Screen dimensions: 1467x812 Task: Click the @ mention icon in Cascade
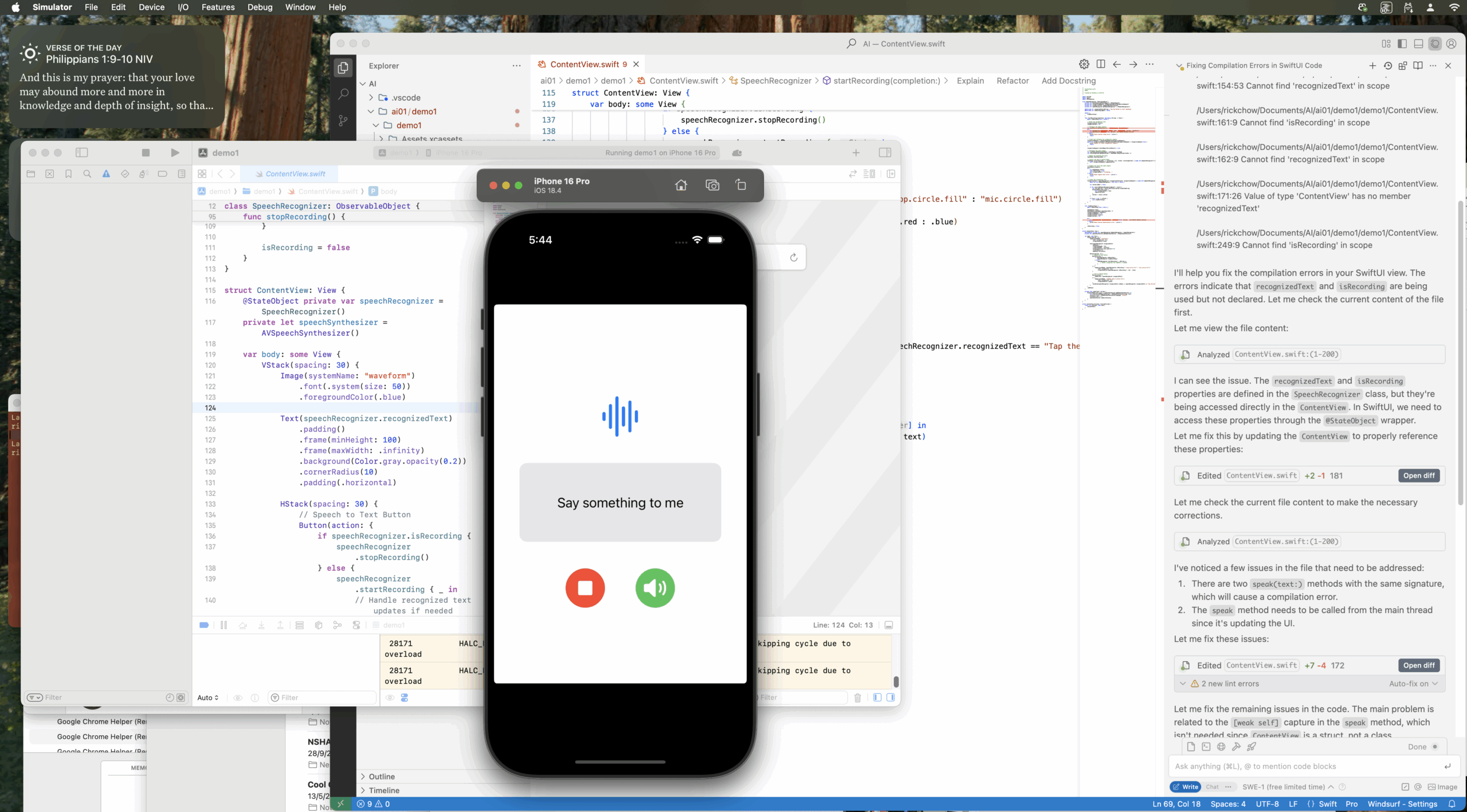(x=1418, y=787)
